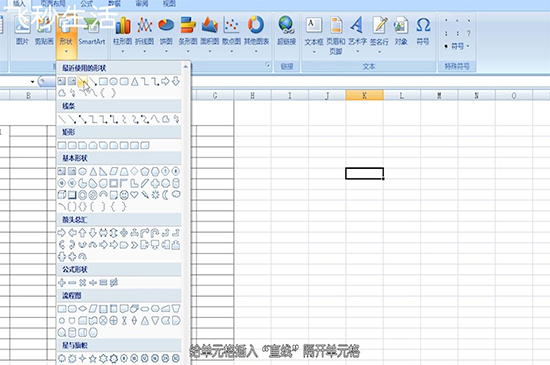
Task: Choose the cube shape
Action: (62, 195)
